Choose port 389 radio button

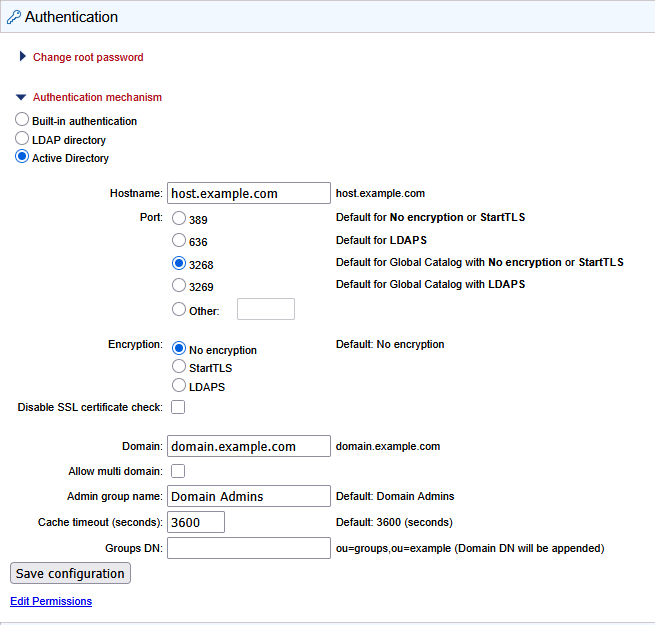(x=179, y=218)
